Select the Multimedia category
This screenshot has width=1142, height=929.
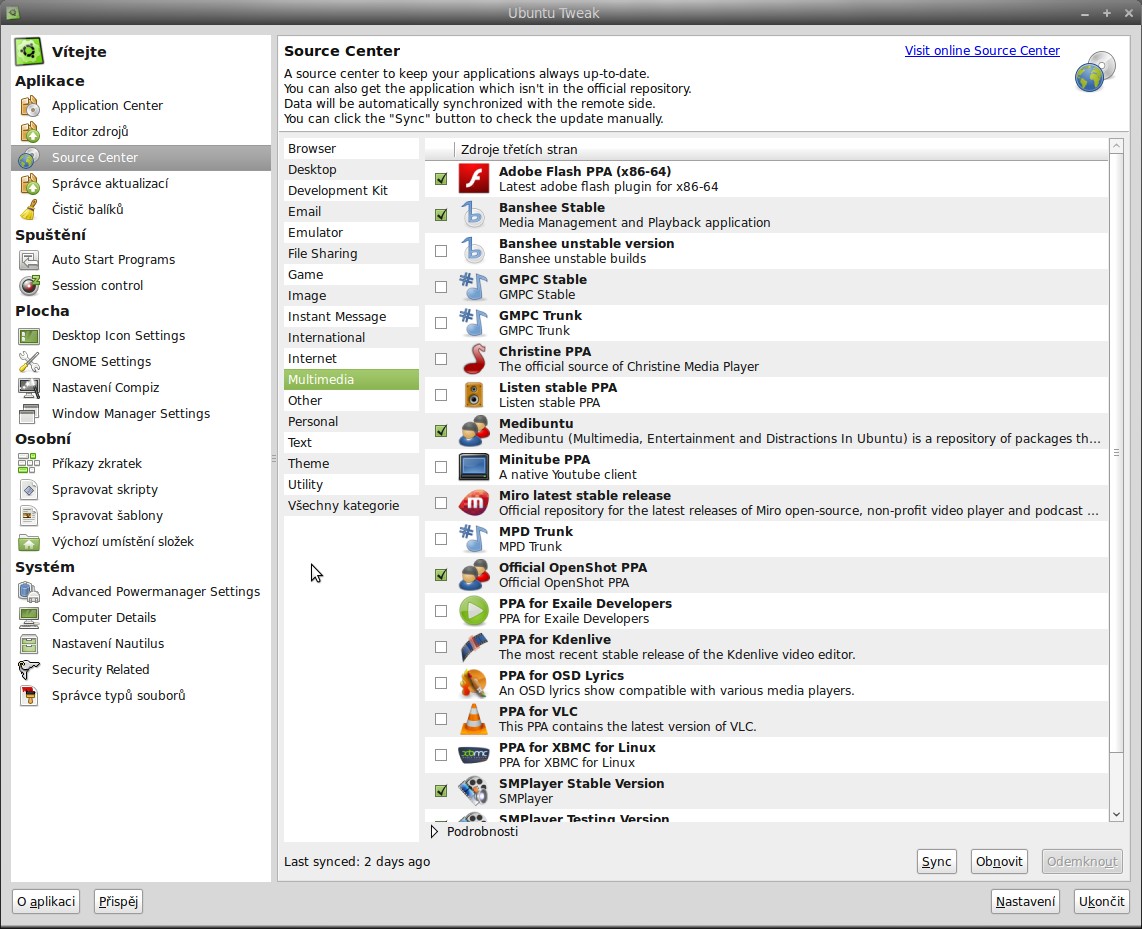point(351,379)
